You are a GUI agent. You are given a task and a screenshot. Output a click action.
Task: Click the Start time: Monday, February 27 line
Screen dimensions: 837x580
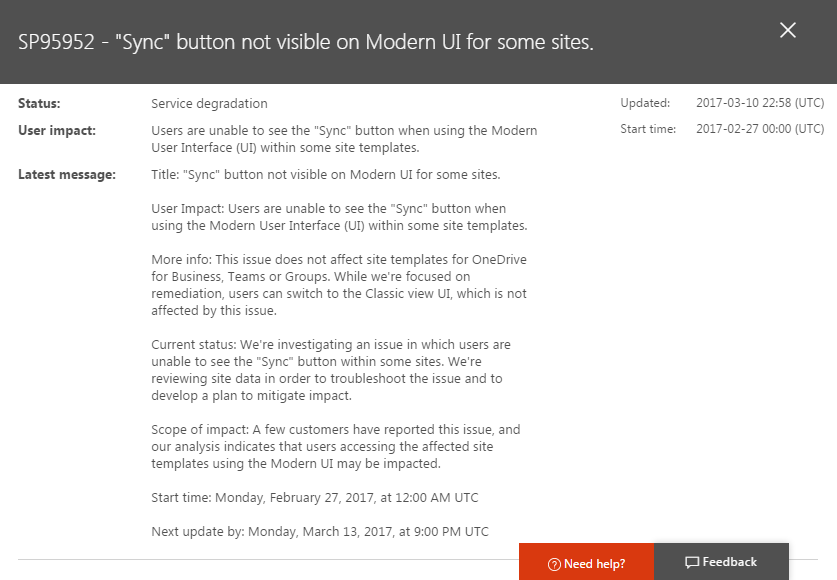tap(315, 498)
